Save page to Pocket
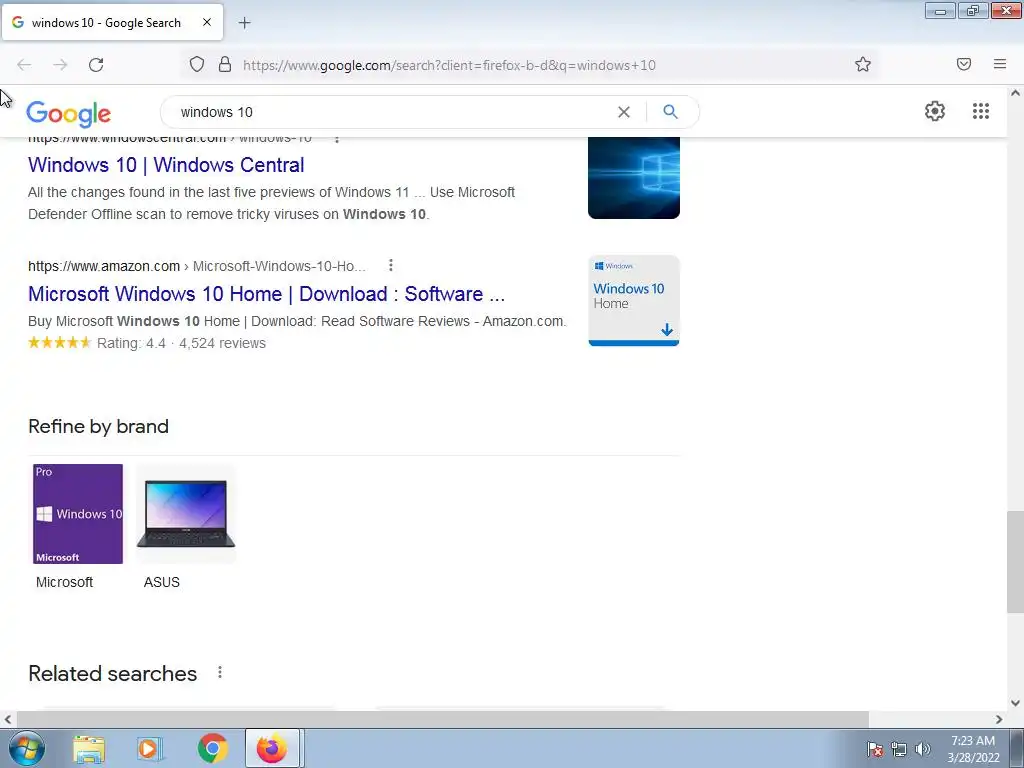This screenshot has width=1024, height=768. coord(964,64)
